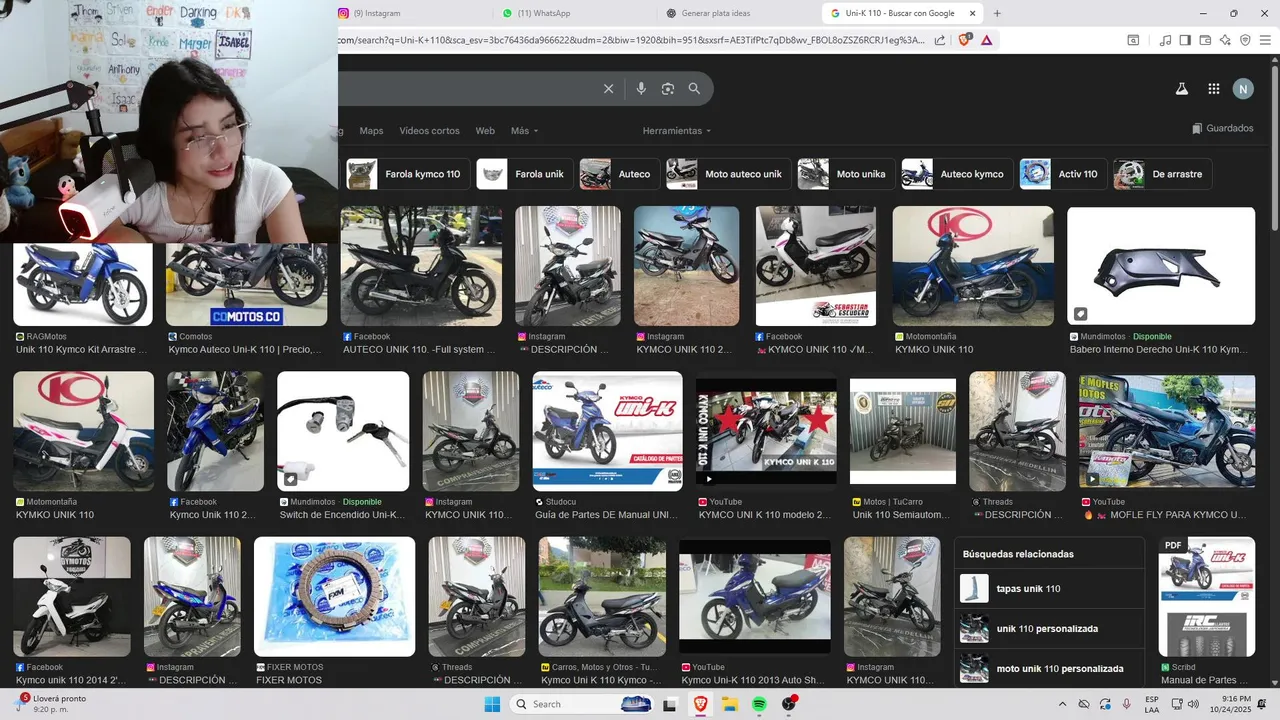Open the Windows Start menu
The width and height of the screenshot is (1280, 720).
point(492,704)
